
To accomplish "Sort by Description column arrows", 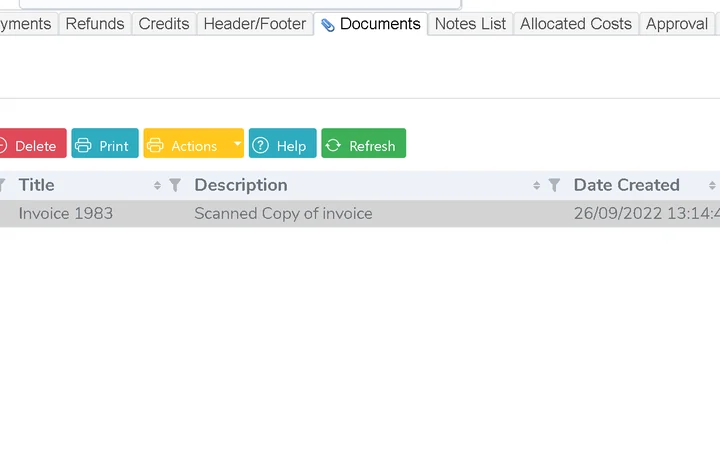I will (x=536, y=185).
